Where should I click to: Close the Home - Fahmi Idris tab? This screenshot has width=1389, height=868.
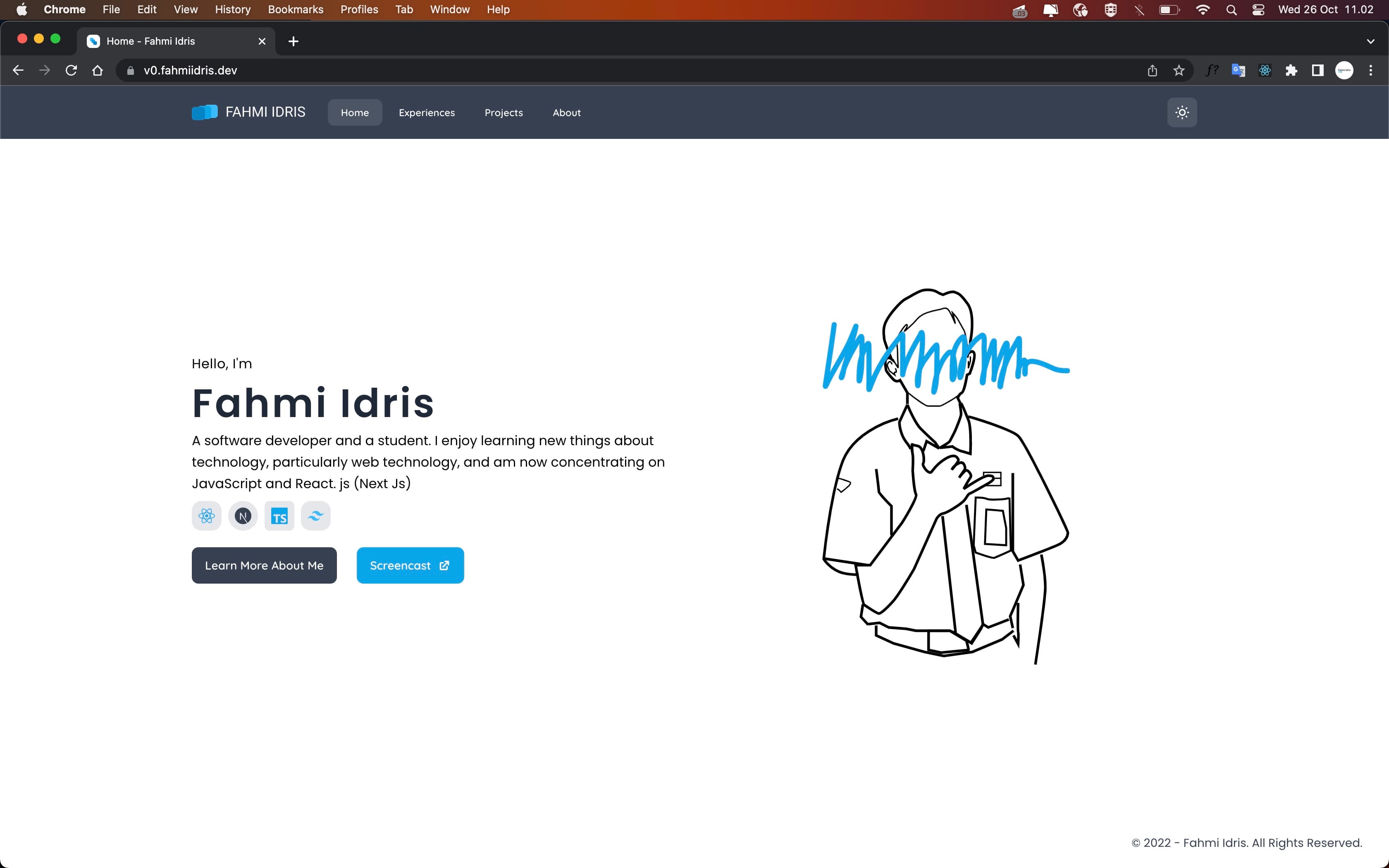click(x=262, y=41)
